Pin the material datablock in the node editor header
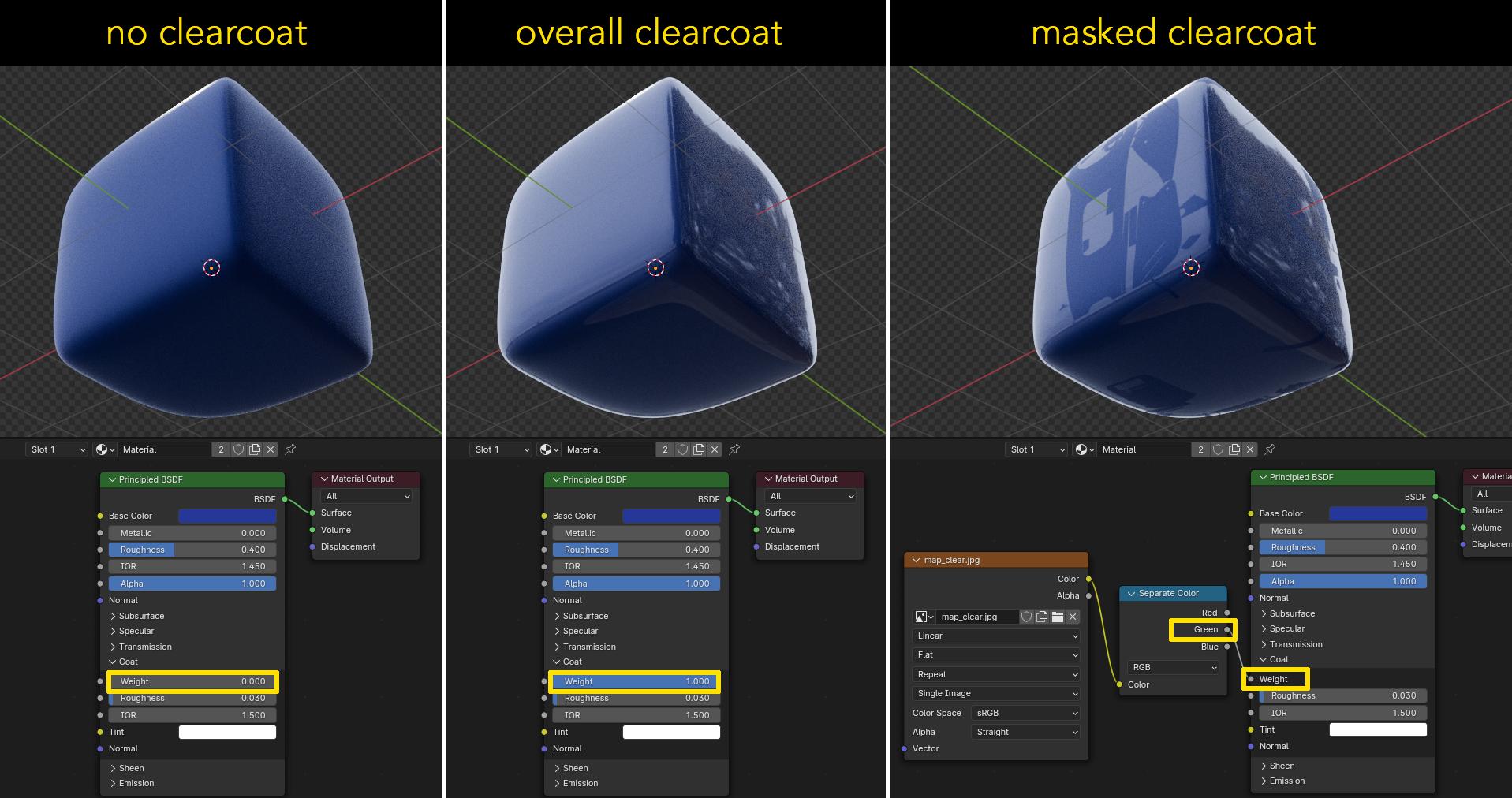The width and height of the screenshot is (1512, 798). point(290,449)
